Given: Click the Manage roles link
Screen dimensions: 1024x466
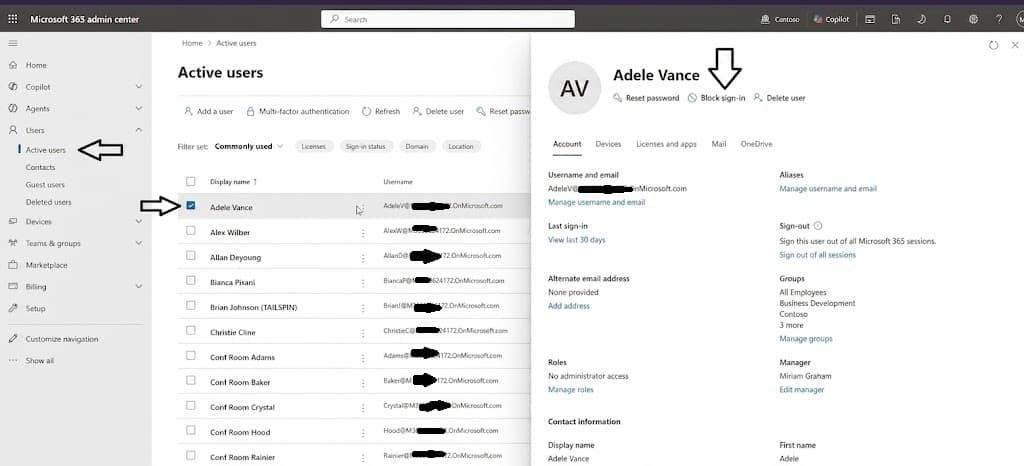Looking at the screenshot, I should click(x=571, y=390).
